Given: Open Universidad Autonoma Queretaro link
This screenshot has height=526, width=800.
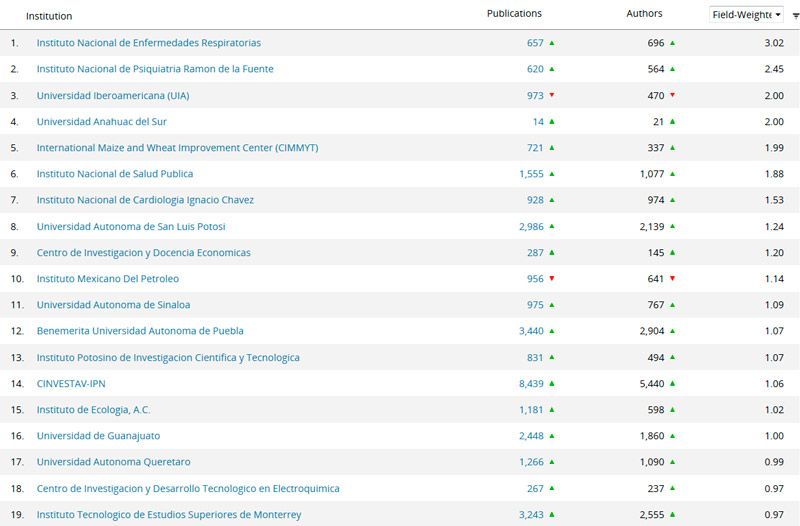Looking at the screenshot, I should [114, 462].
